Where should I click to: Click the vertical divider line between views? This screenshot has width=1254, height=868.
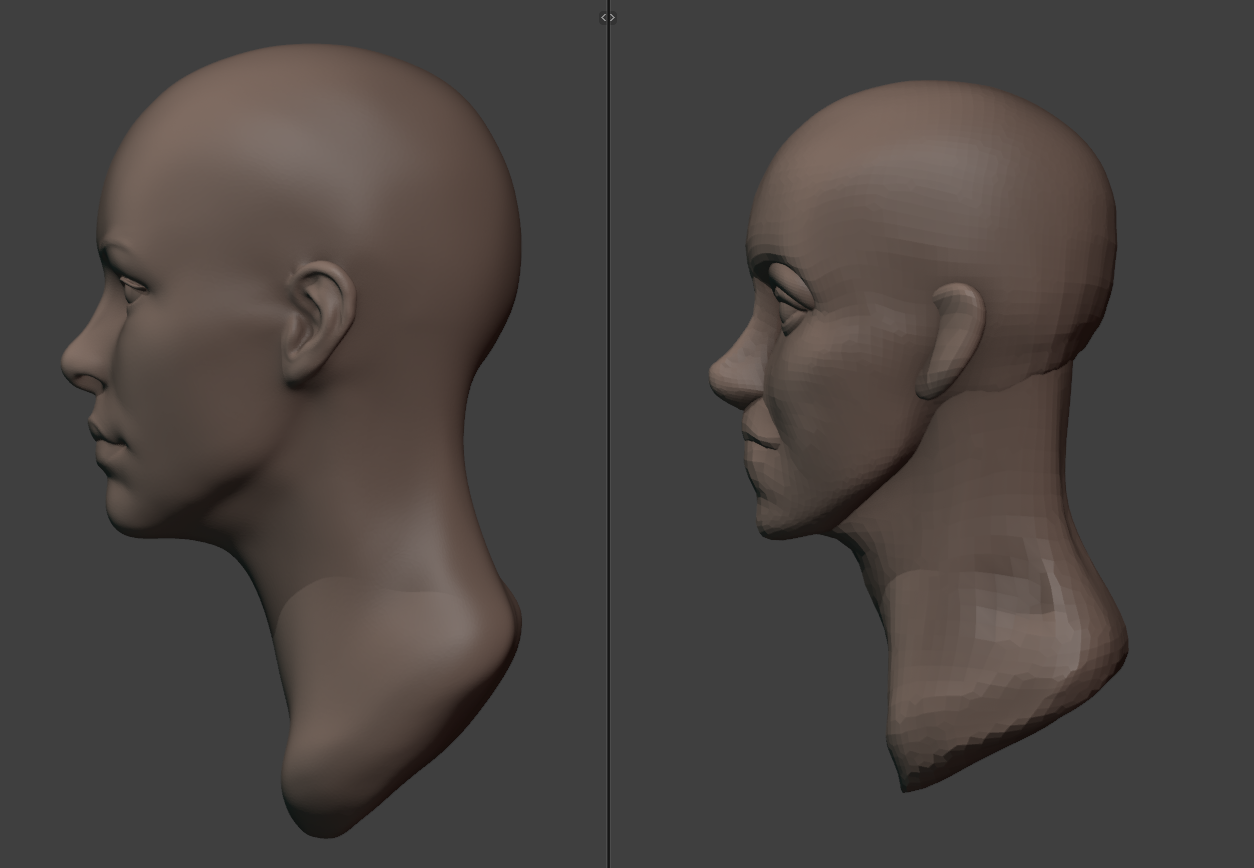point(608,450)
